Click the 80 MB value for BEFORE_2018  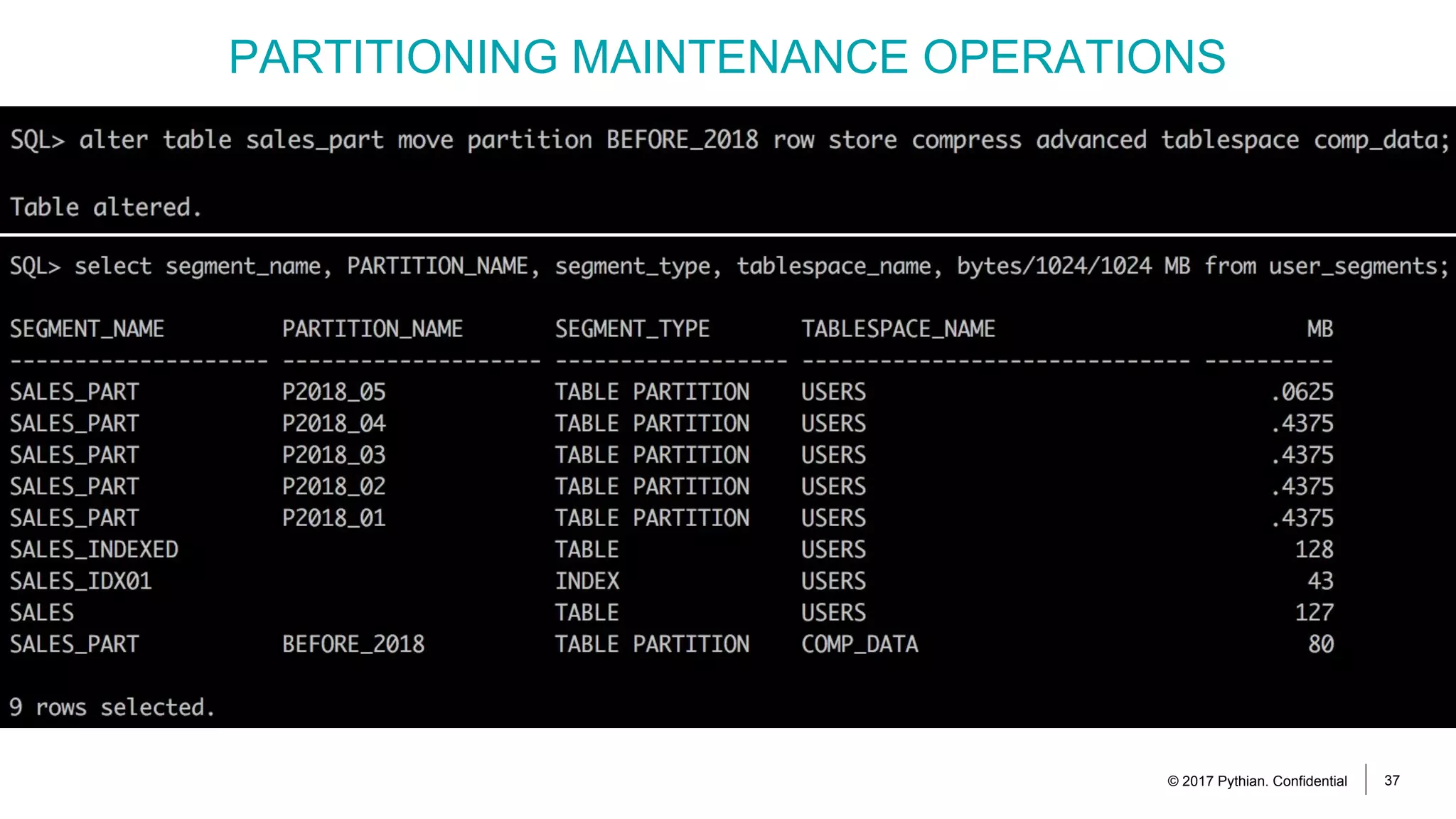1320,644
